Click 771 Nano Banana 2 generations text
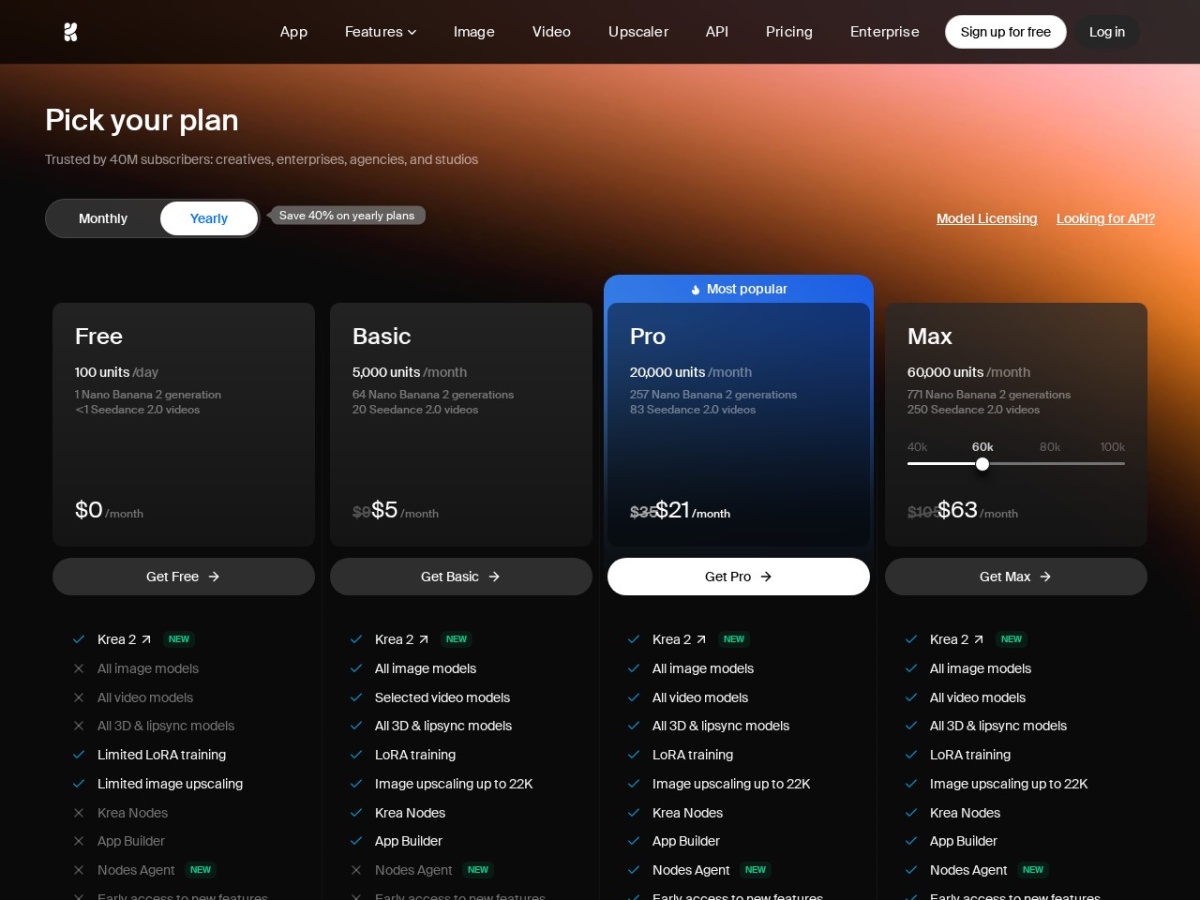 tap(989, 394)
